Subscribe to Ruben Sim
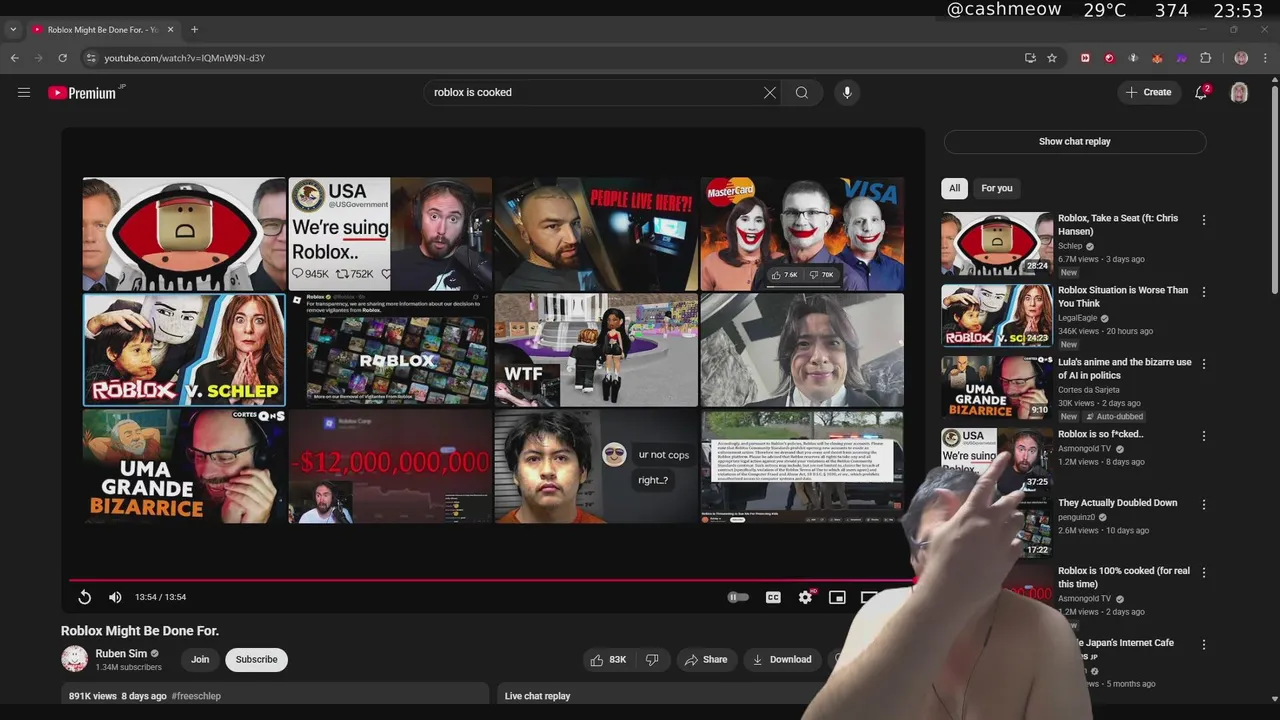 tap(256, 659)
